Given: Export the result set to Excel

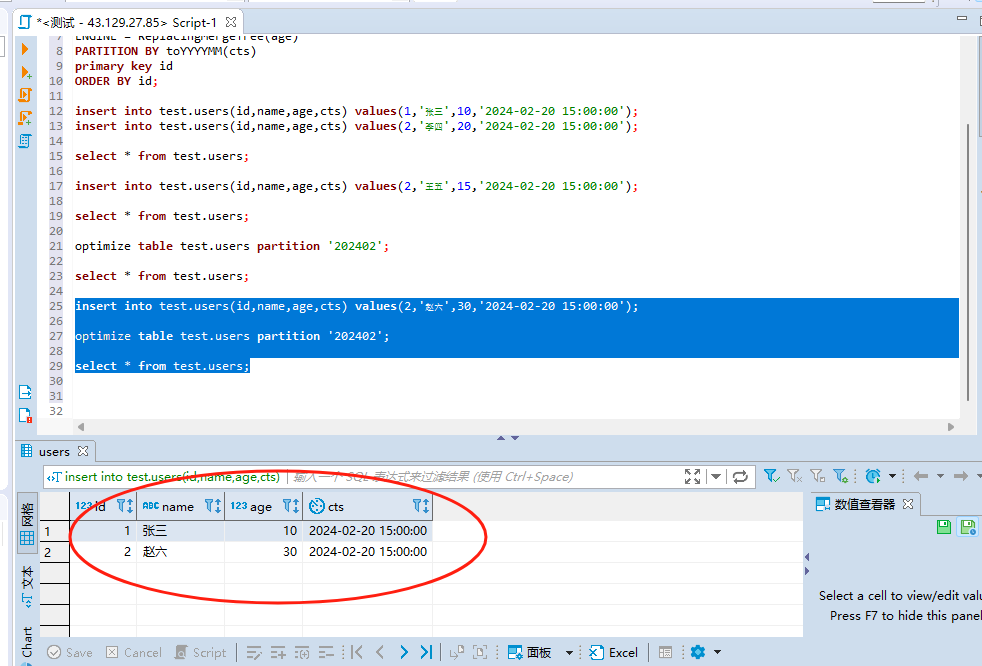Looking at the screenshot, I should click(x=613, y=652).
